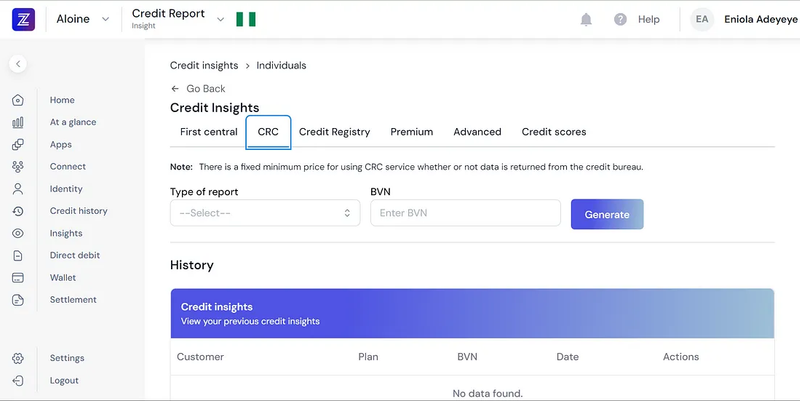Switch to the First central tab

pyautogui.click(x=209, y=132)
